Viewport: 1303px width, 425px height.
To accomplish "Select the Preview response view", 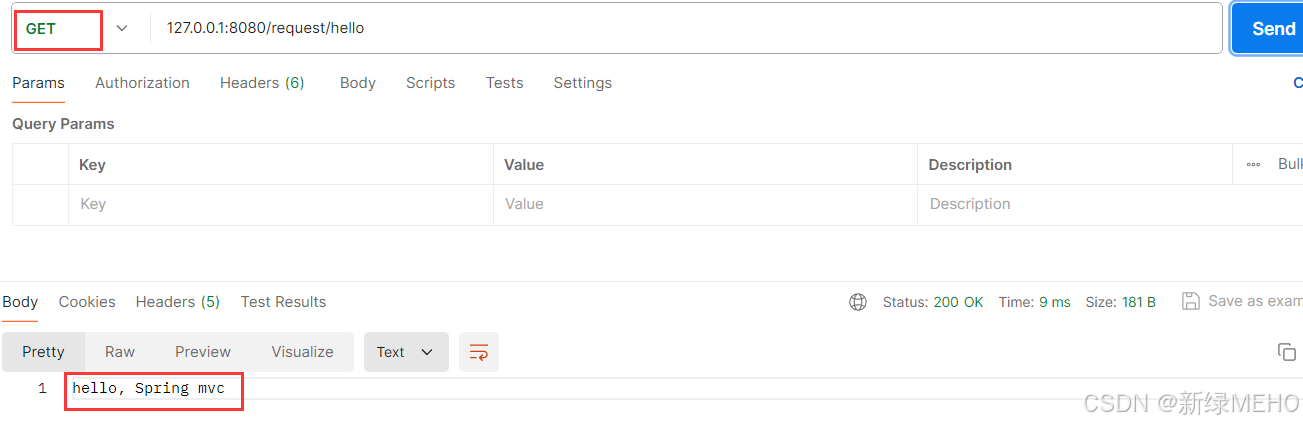I will 203,352.
